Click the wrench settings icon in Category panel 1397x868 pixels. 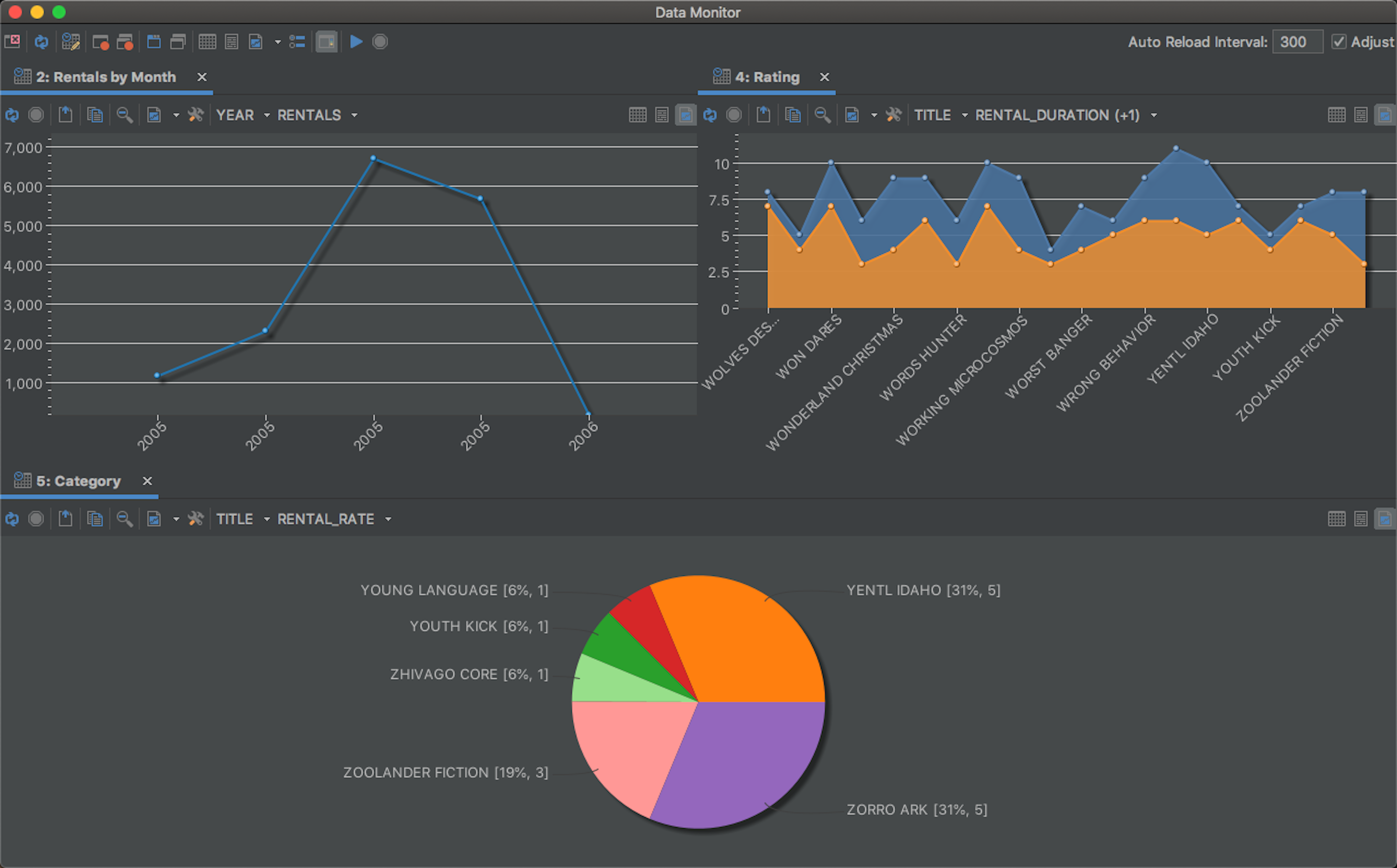point(195,519)
